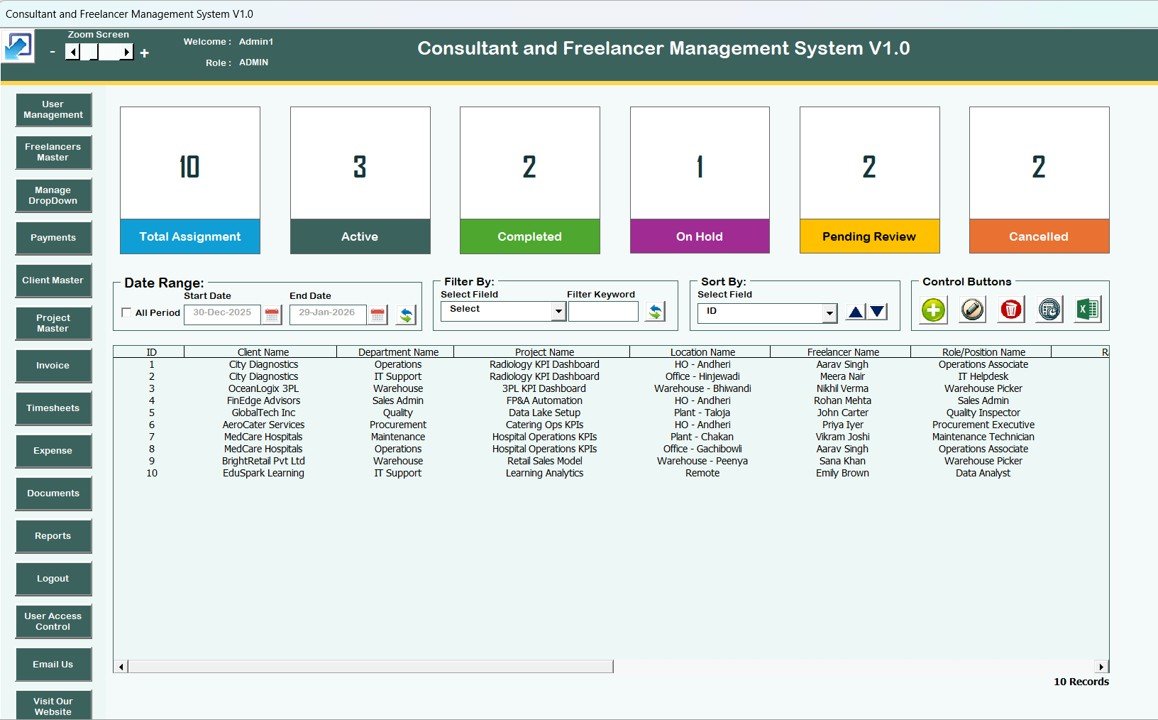Expand the Filter By Select Field dropdown
This screenshot has width=1158, height=720.
558,312
